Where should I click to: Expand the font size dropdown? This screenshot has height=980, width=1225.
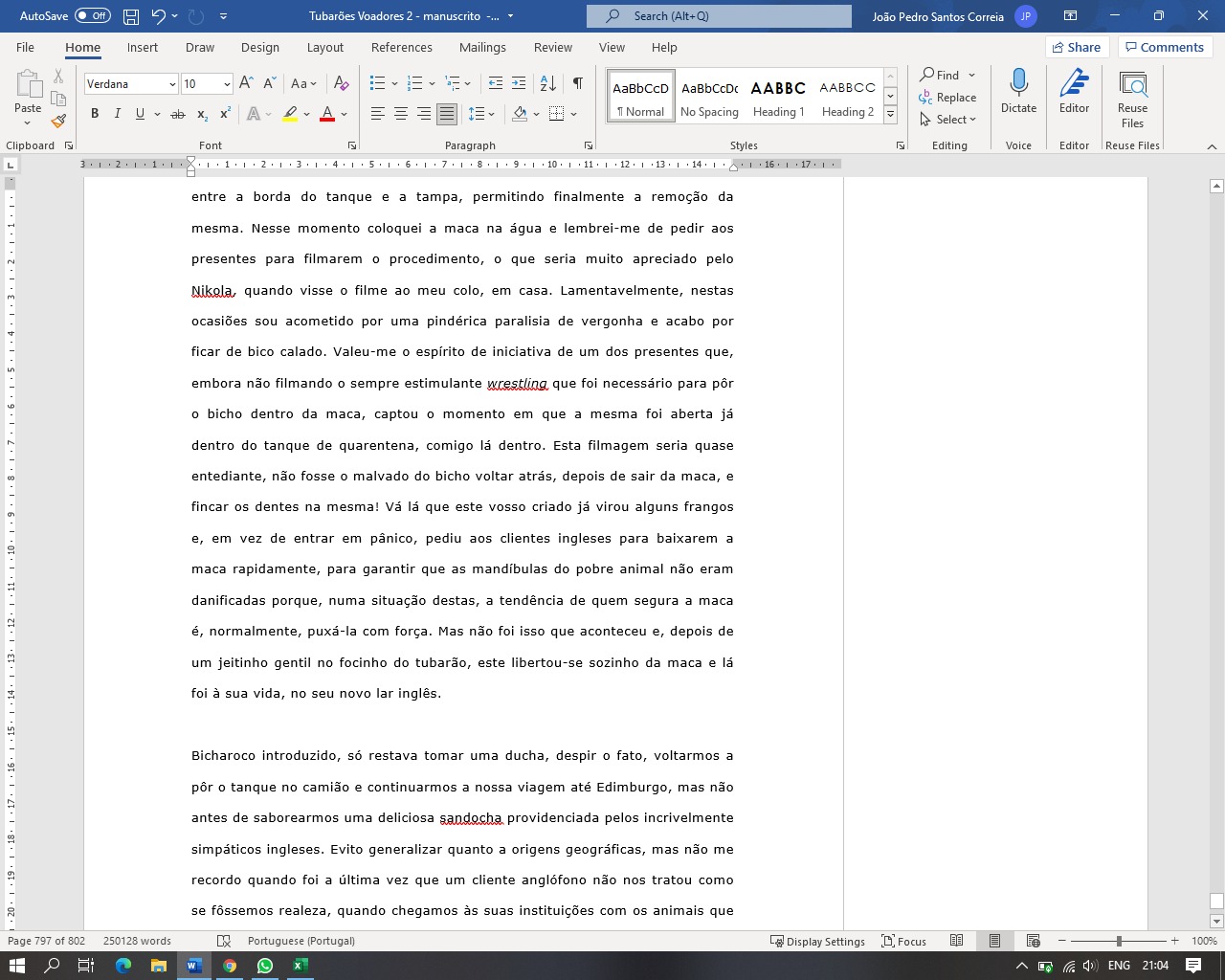227,84
